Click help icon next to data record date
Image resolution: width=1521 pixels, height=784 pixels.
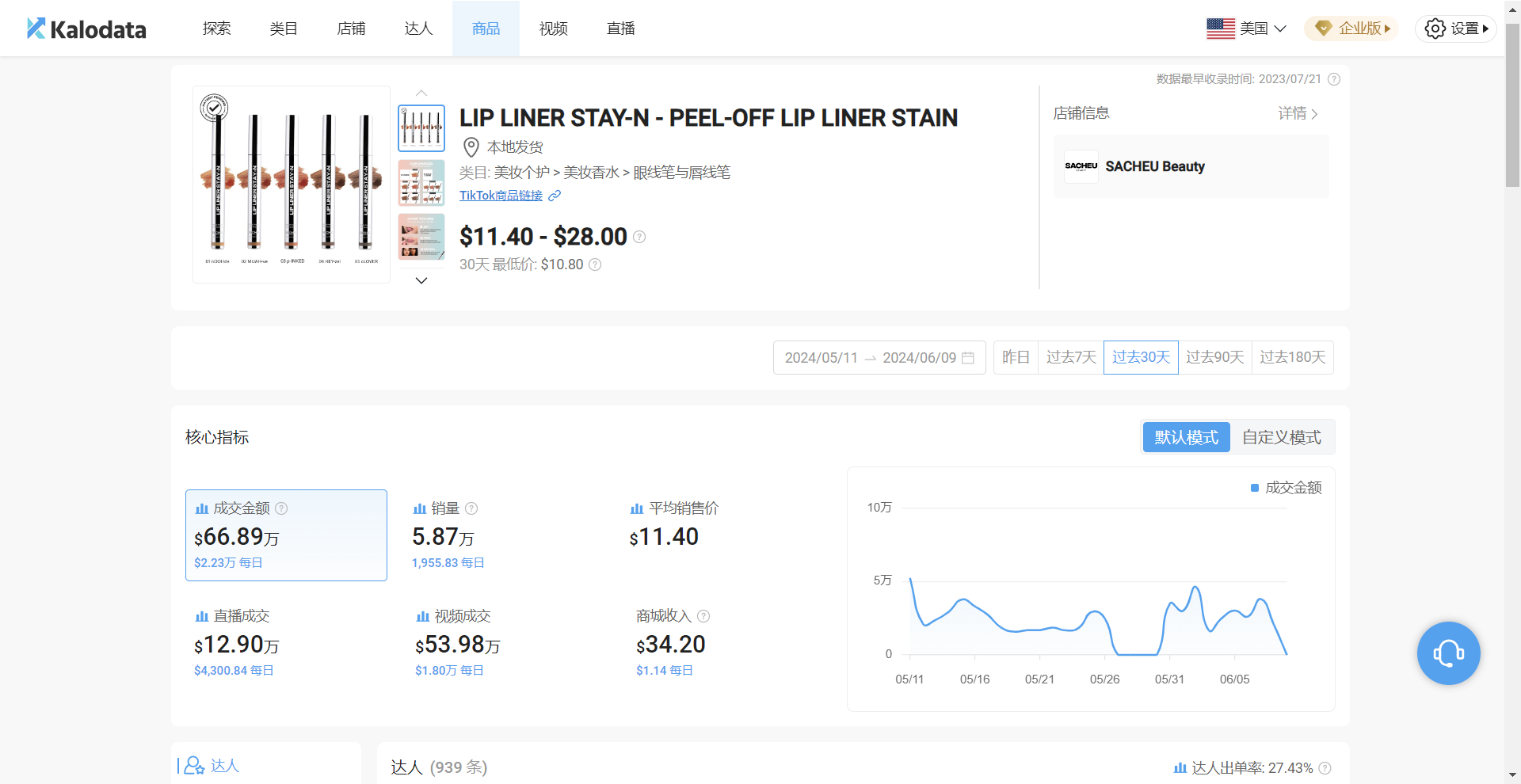pyautogui.click(x=1334, y=79)
